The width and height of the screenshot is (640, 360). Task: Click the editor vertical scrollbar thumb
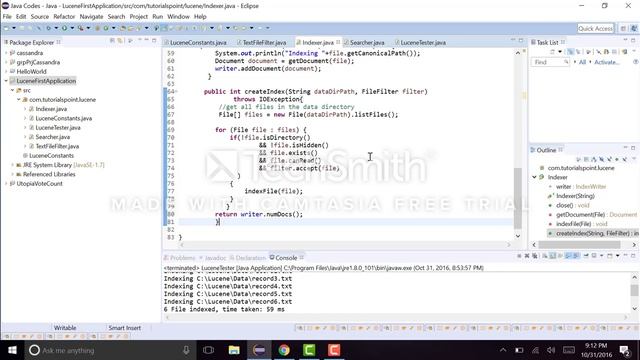[518, 198]
